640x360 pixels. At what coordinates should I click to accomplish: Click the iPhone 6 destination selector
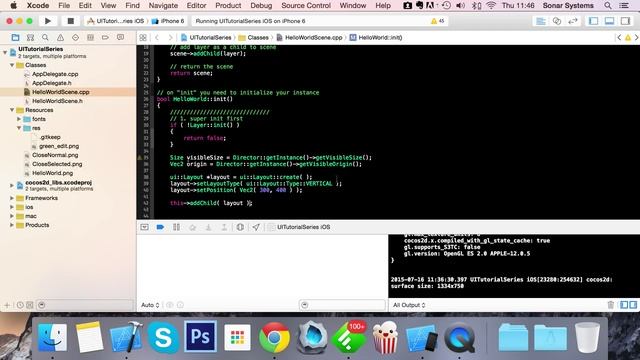(168, 21)
